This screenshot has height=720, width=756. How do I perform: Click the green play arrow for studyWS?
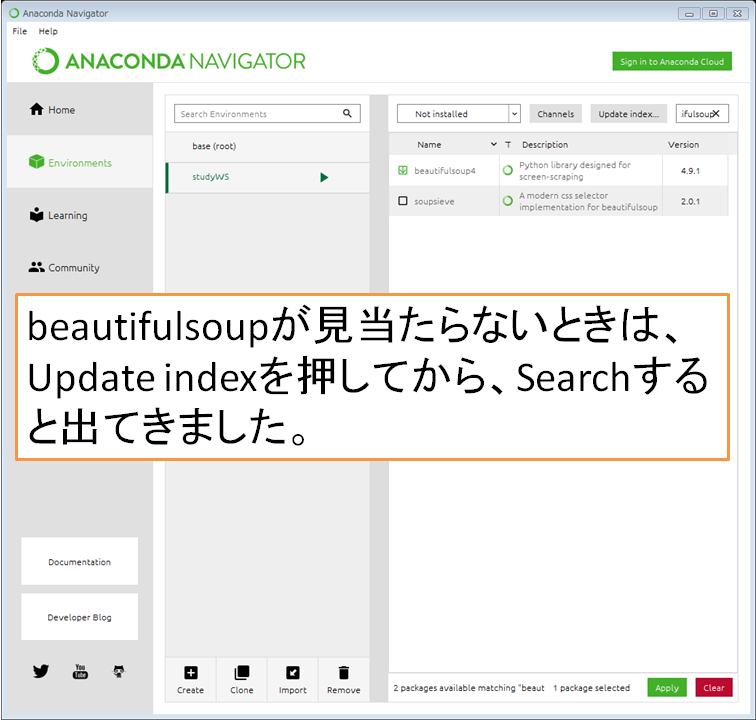324,177
